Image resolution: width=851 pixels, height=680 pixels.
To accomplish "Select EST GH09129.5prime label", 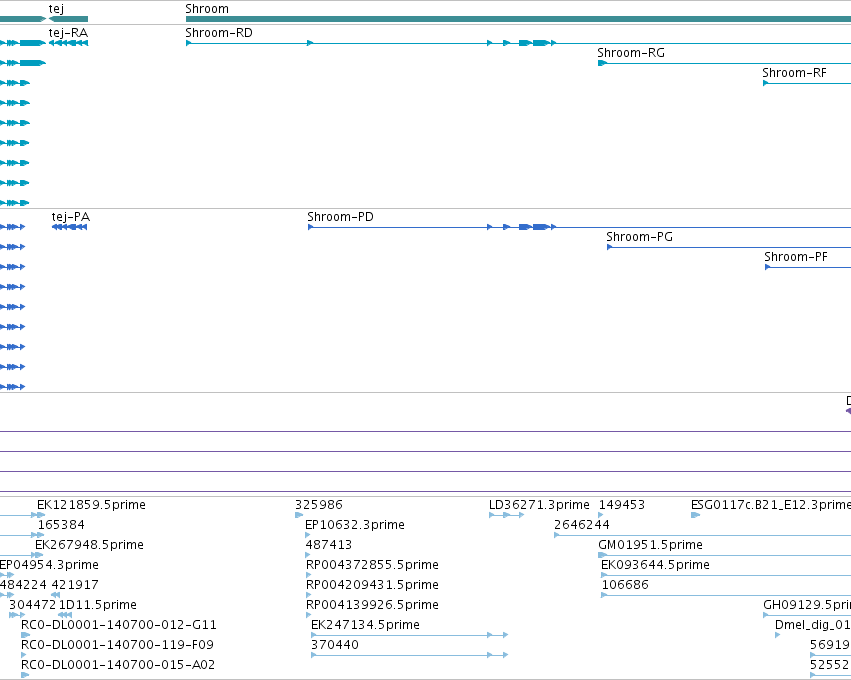I will coord(807,605).
